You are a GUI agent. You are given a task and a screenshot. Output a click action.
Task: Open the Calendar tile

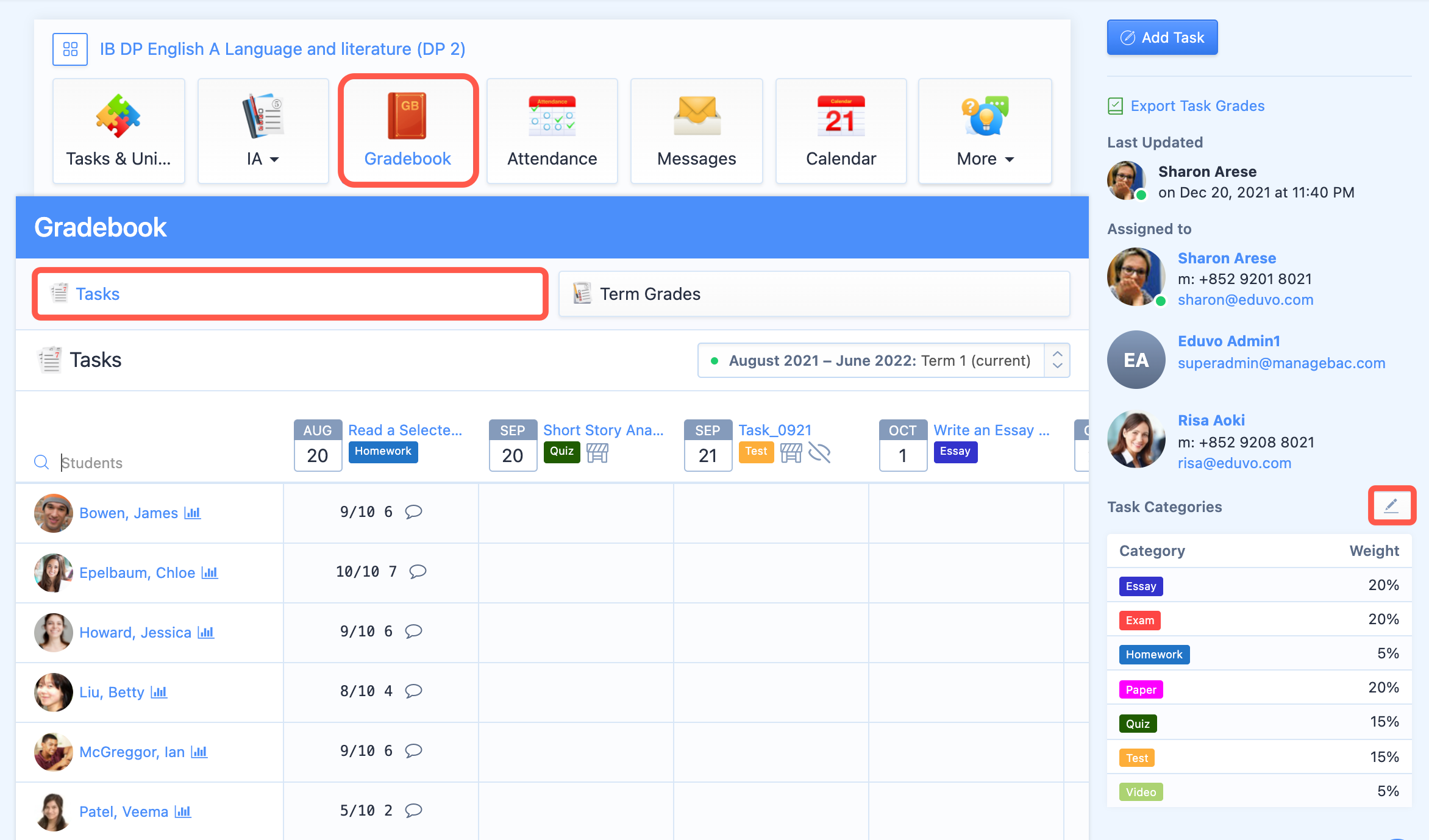(841, 130)
